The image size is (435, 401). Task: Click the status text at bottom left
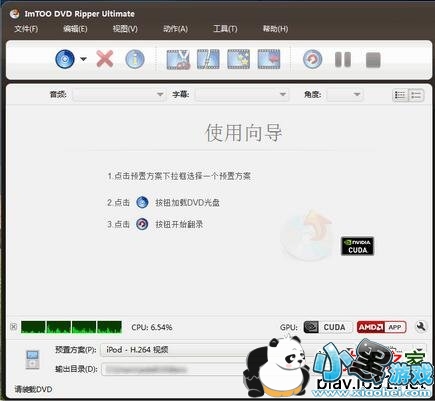click(x=33, y=389)
